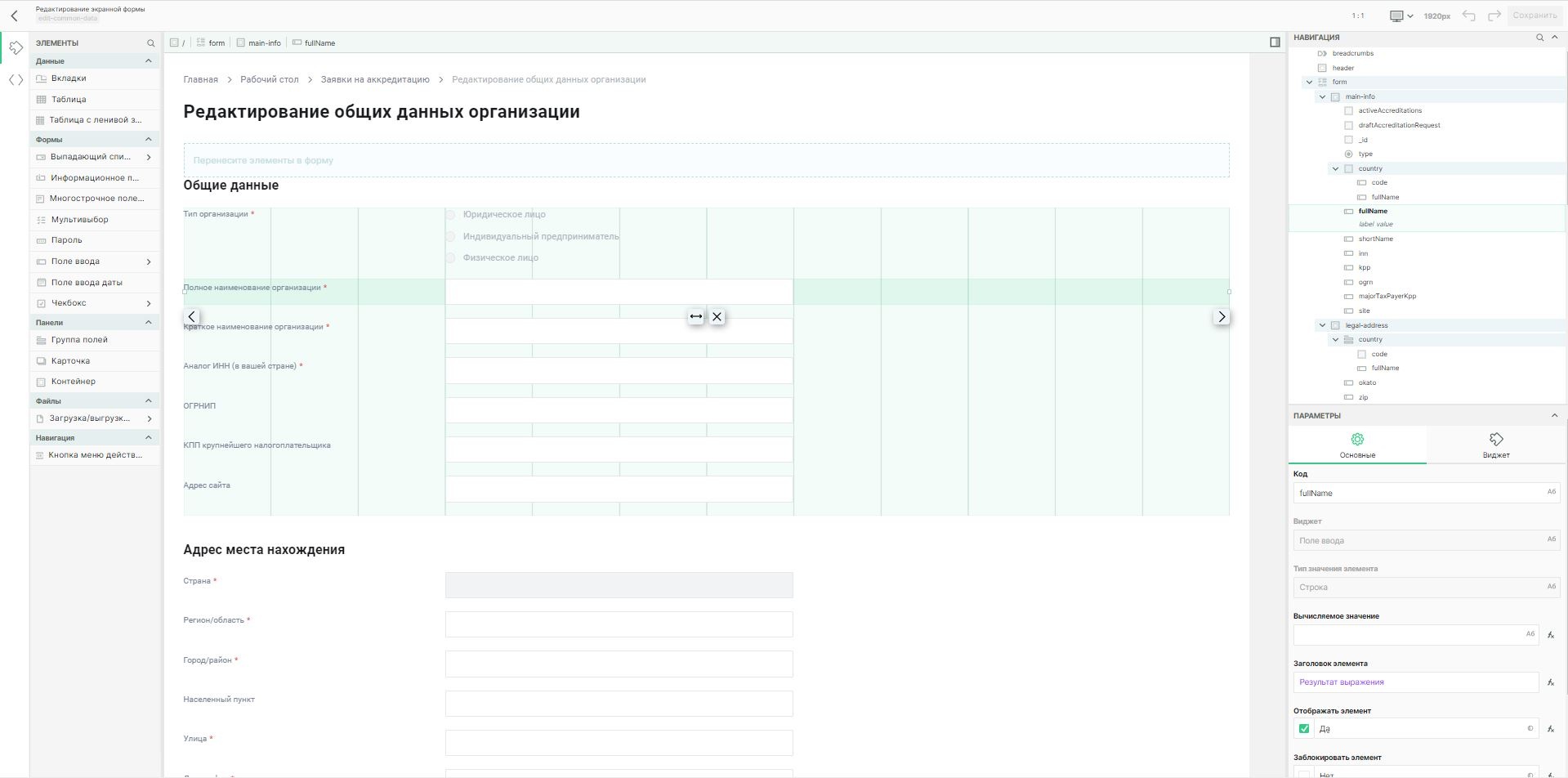
Task: Click main-info in the breadcrumb path
Action: [x=259, y=43]
